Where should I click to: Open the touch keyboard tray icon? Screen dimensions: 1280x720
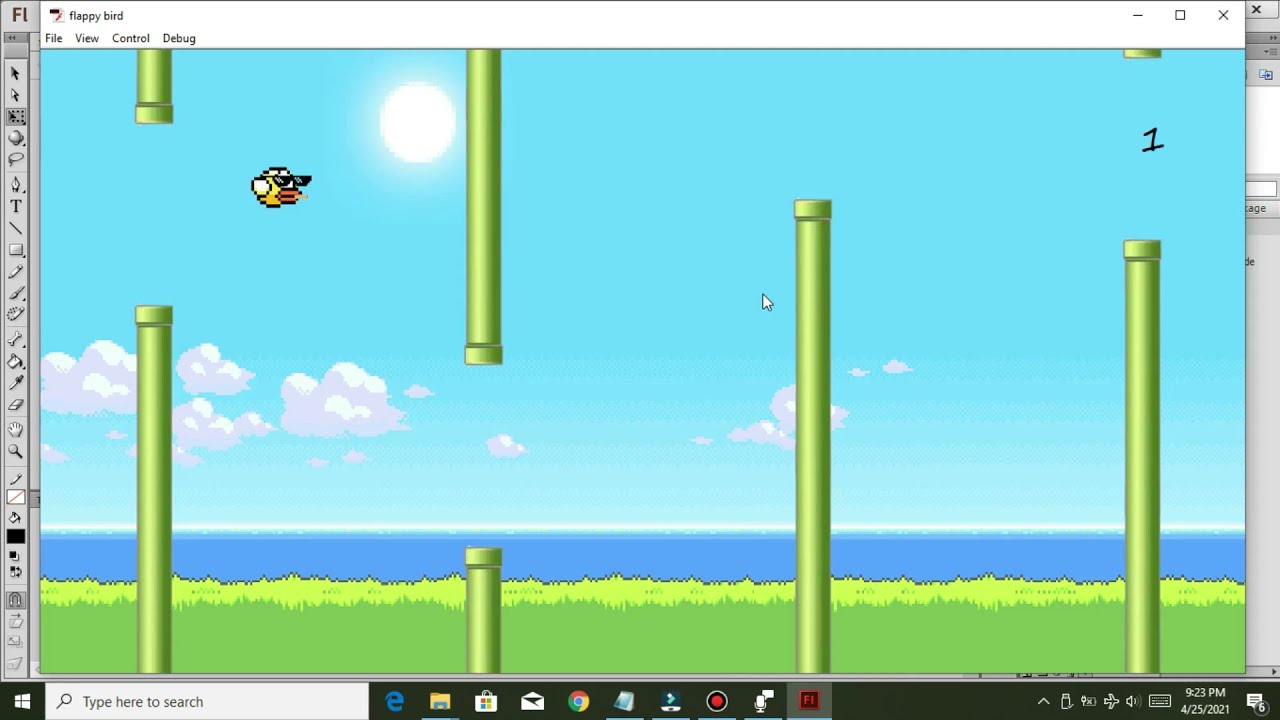point(1160,701)
